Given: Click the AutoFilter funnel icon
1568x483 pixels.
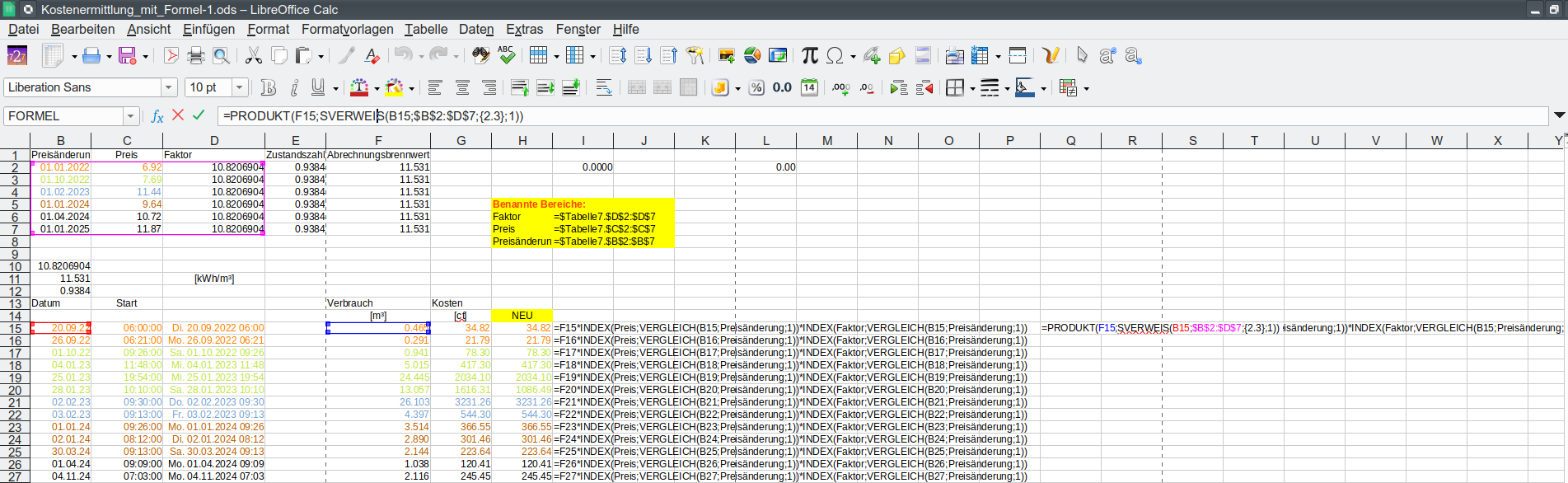Looking at the screenshot, I should [695, 55].
